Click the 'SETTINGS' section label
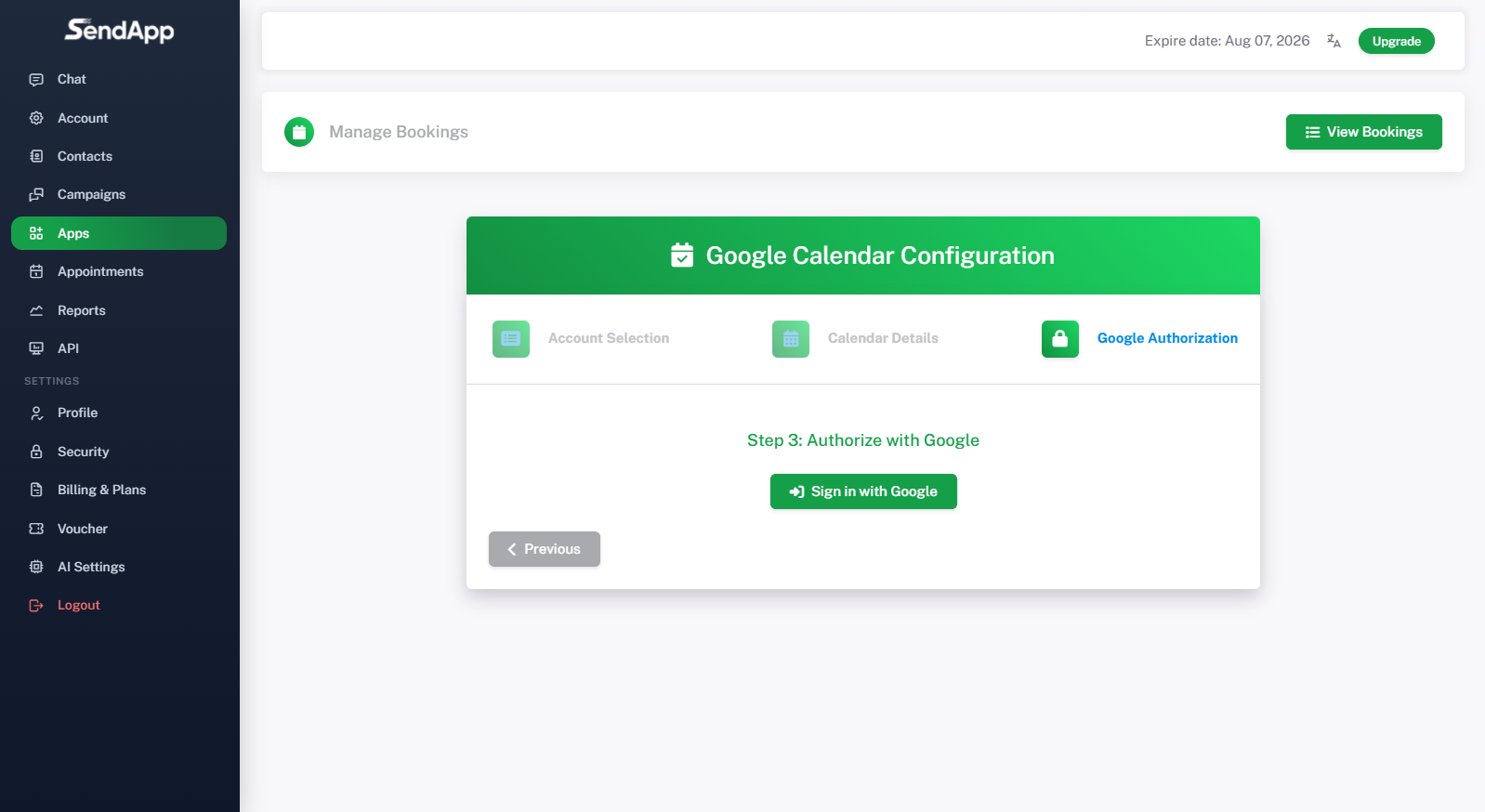 (x=52, y=381)
